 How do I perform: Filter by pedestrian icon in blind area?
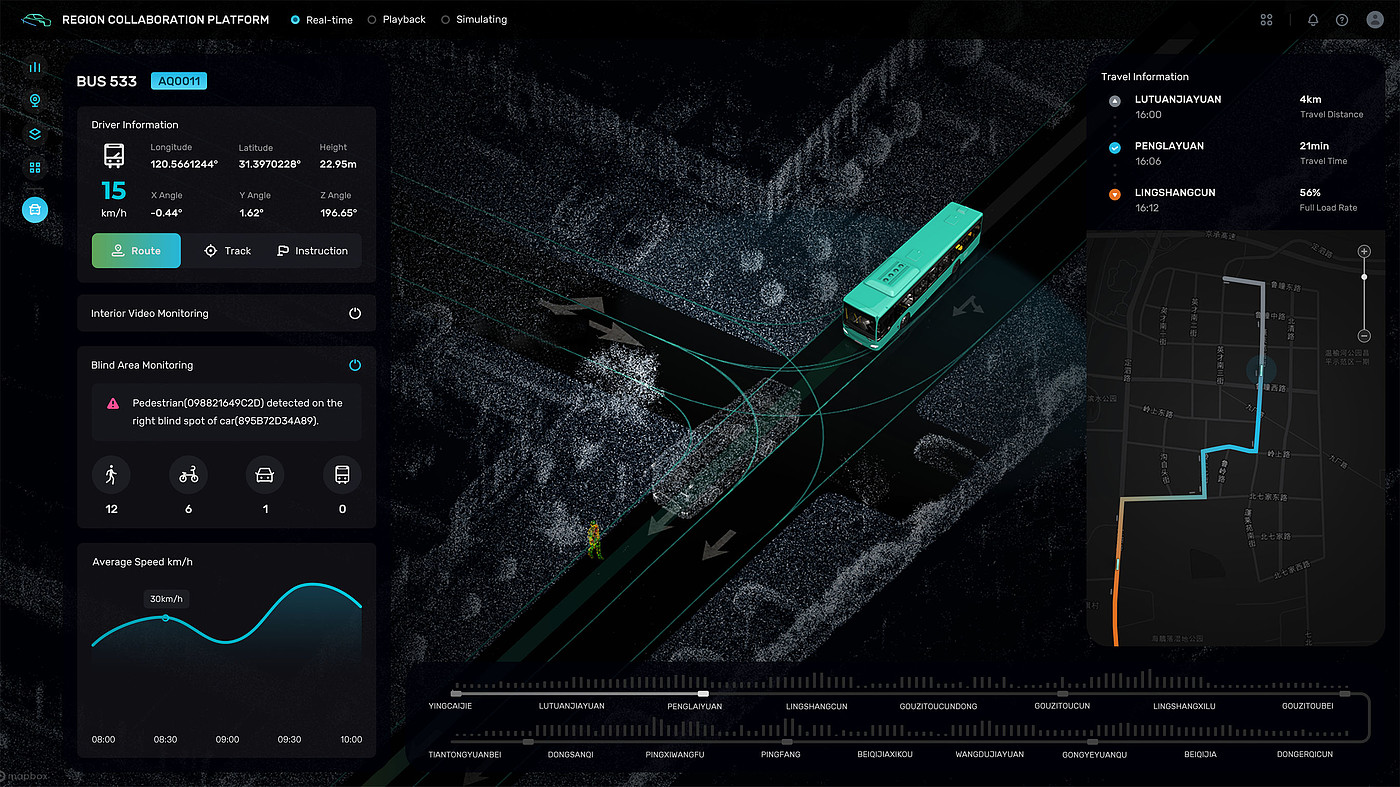pos(111,475)
